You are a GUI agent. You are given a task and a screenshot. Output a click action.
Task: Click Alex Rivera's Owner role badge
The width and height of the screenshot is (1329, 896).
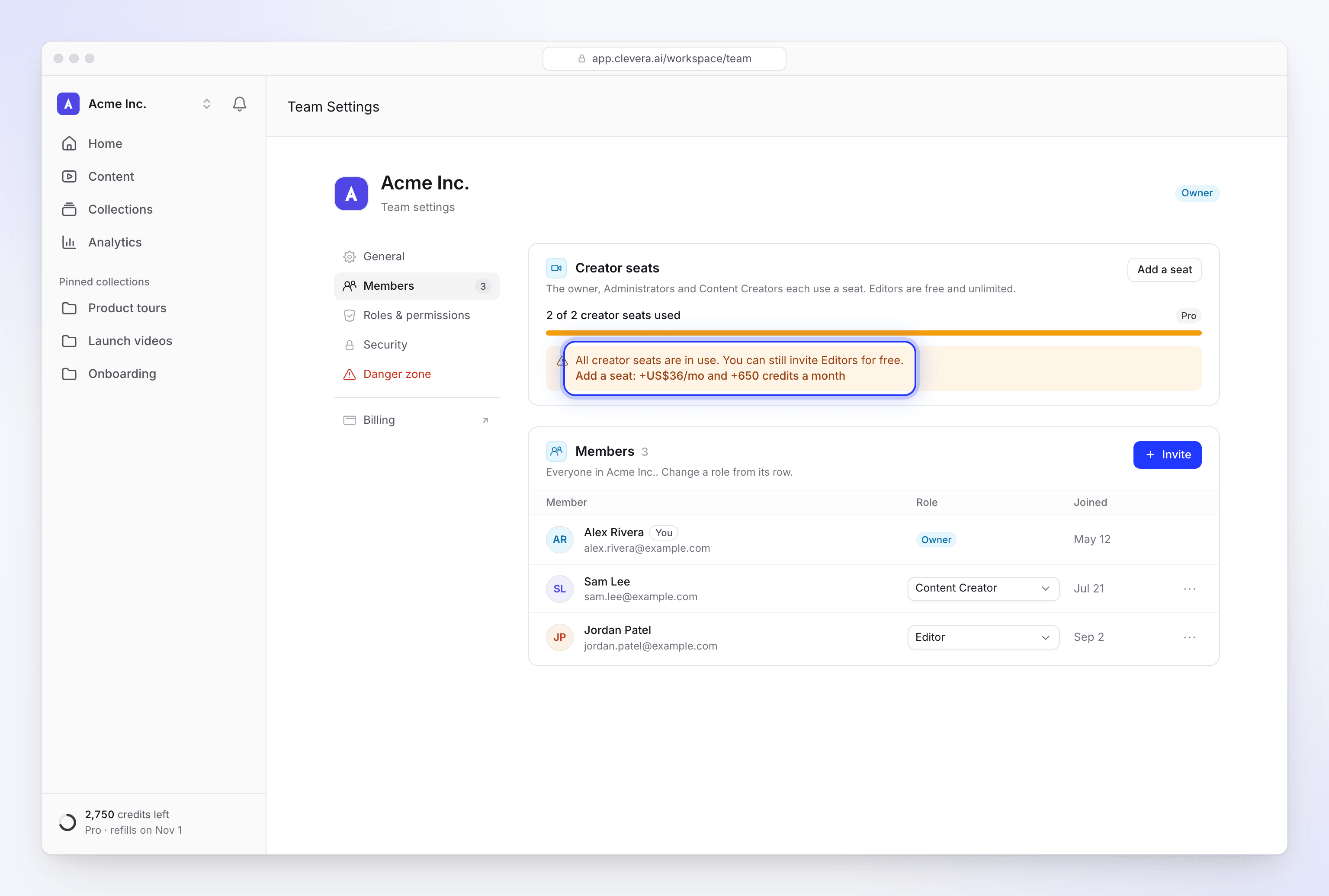click(936, 540)
